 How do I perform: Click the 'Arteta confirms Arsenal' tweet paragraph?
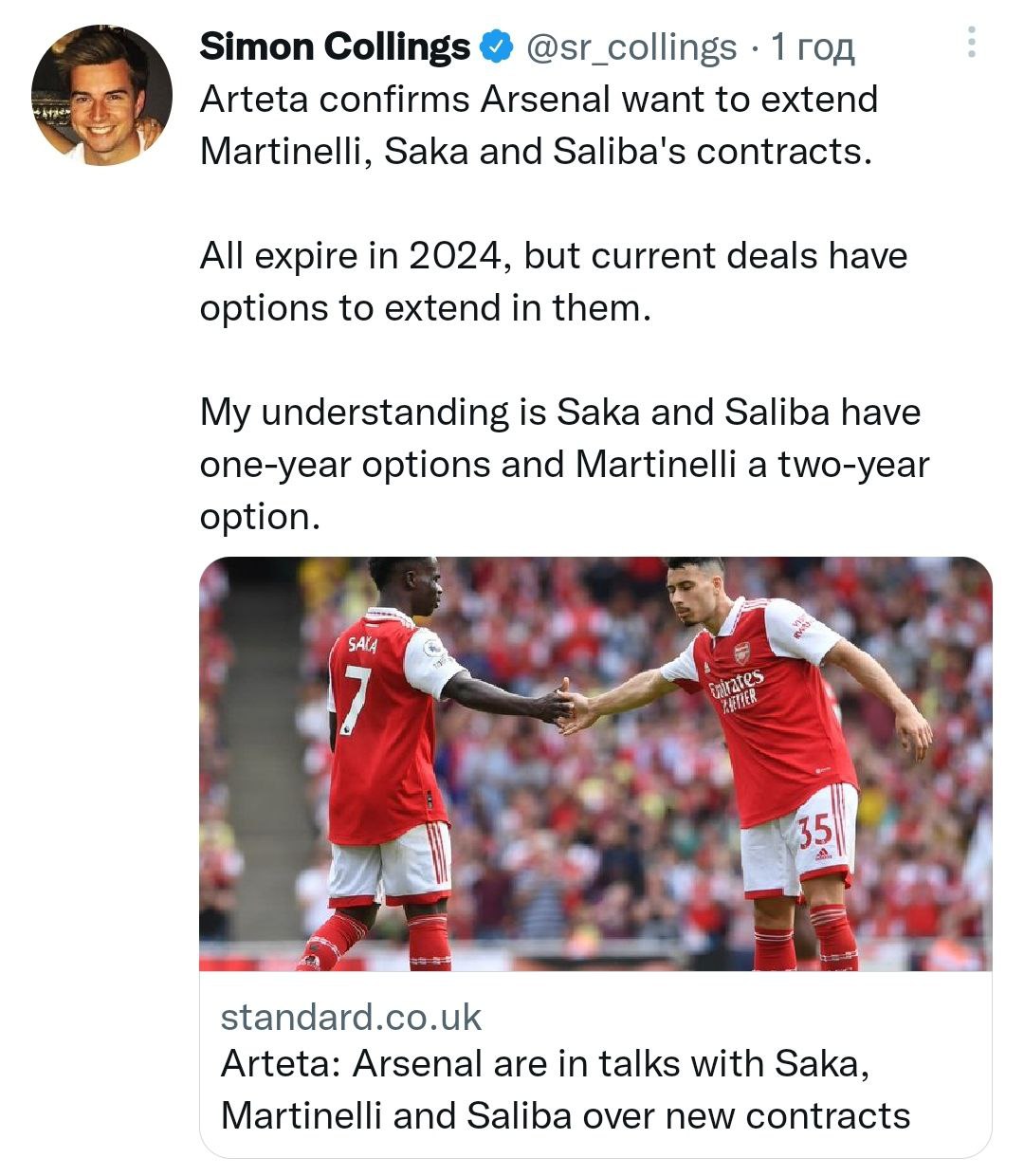click(539, 125)
